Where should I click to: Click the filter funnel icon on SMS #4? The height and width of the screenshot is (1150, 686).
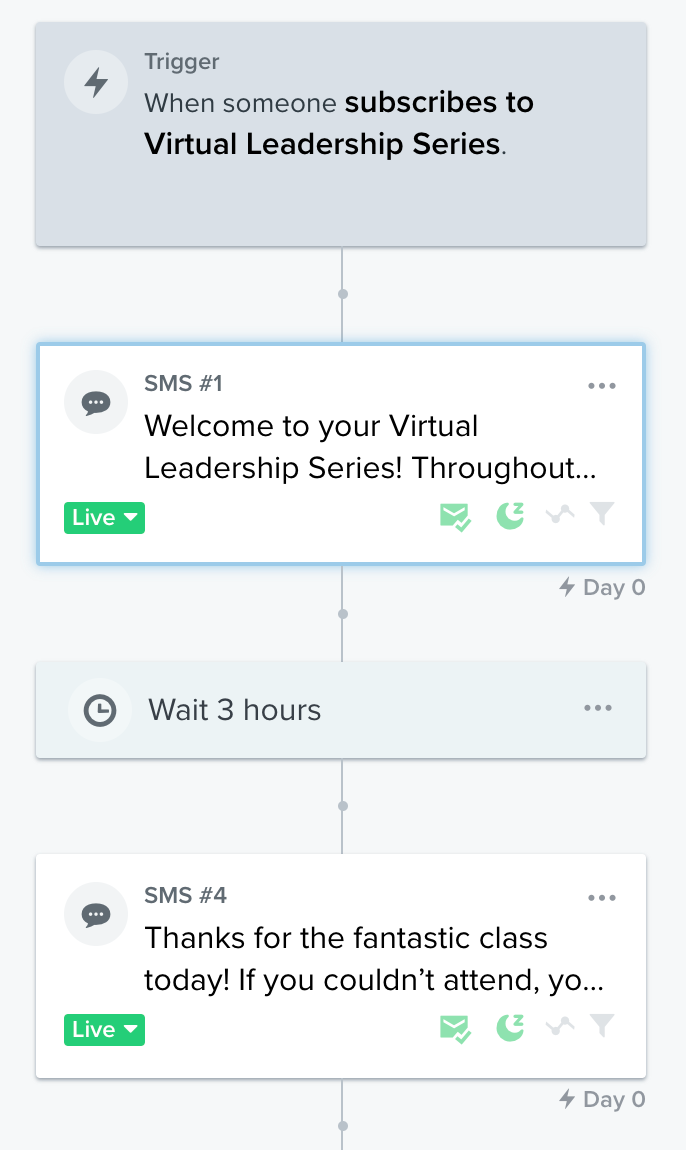[602, 1025]
